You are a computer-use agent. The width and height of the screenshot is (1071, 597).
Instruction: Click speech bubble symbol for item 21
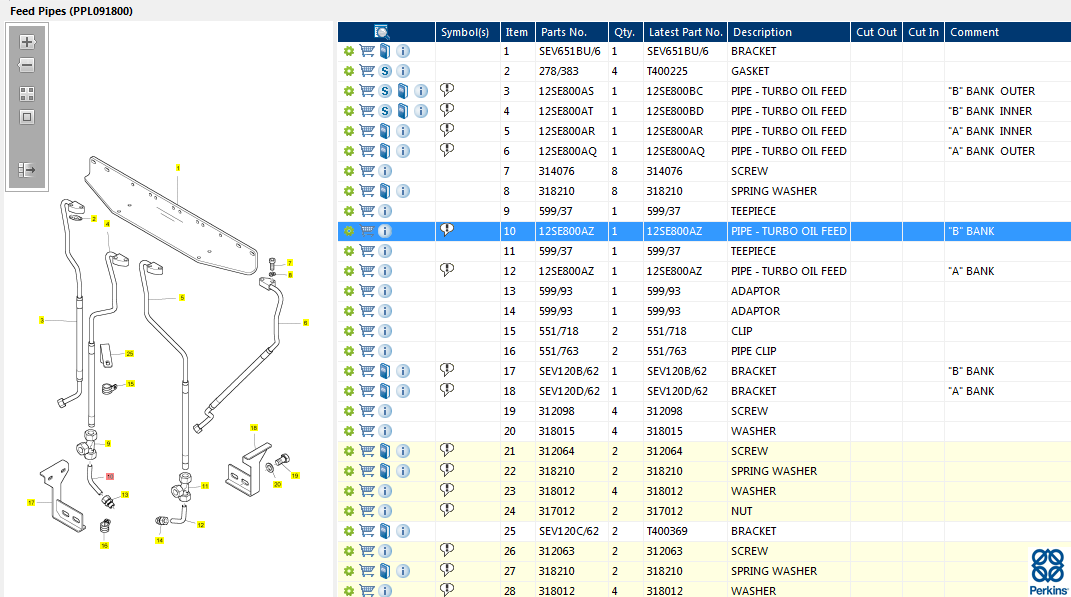[x=447, y=450]
